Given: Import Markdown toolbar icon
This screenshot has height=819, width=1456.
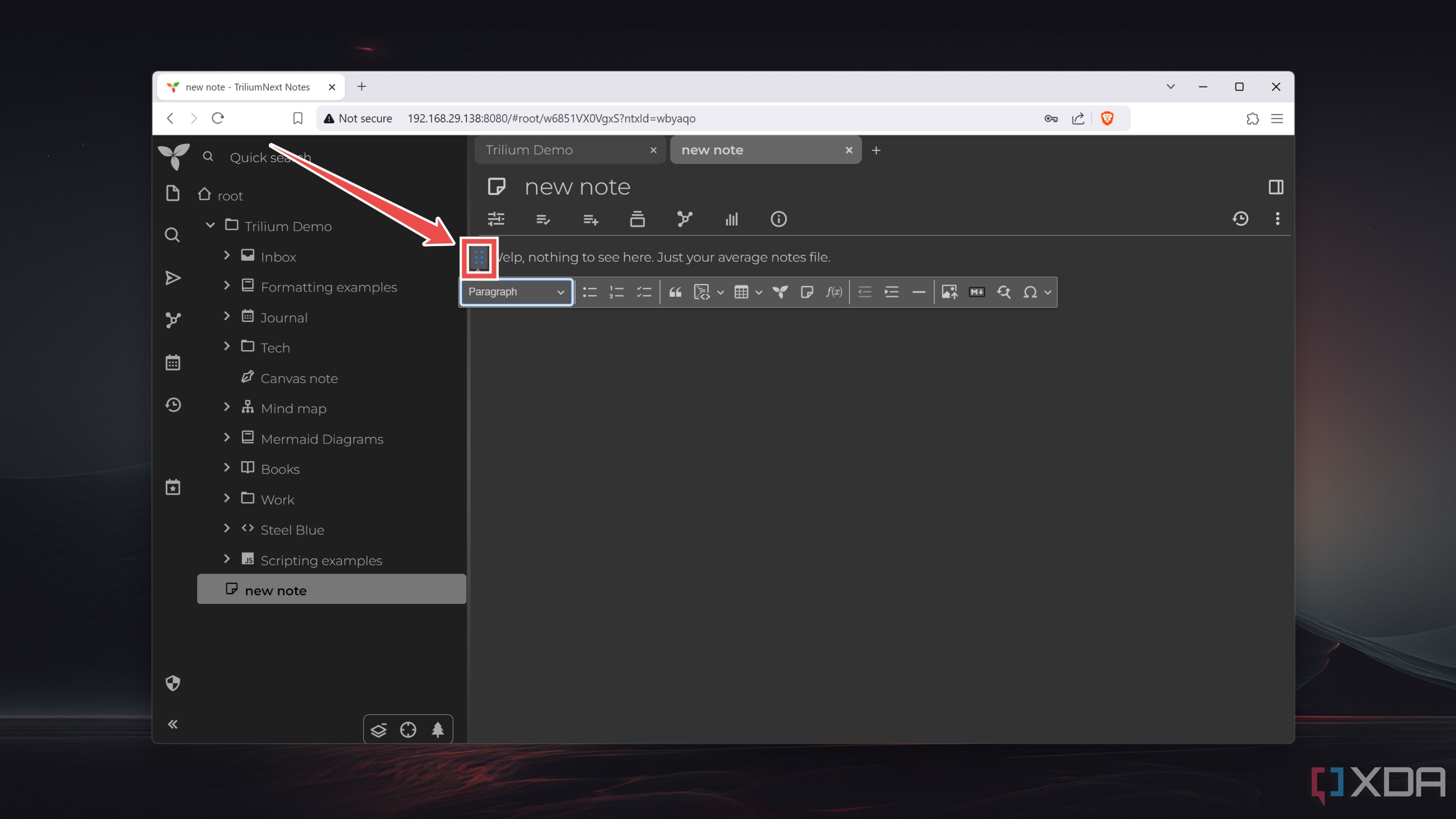Looking at the screenshot, I should pos(977,292).
